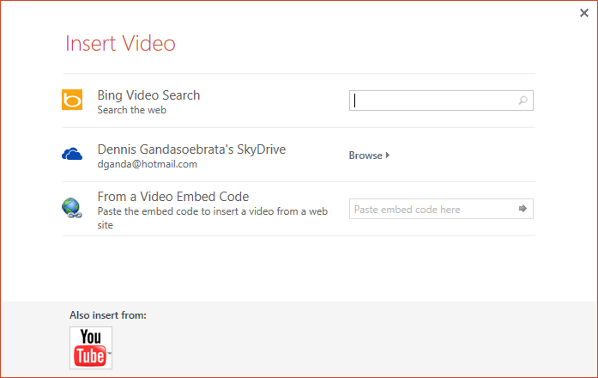Click the dganda@hotmail.com account text
Image resolution: width=598 pixels, height=378 pixels.
[x=147, y=164]
